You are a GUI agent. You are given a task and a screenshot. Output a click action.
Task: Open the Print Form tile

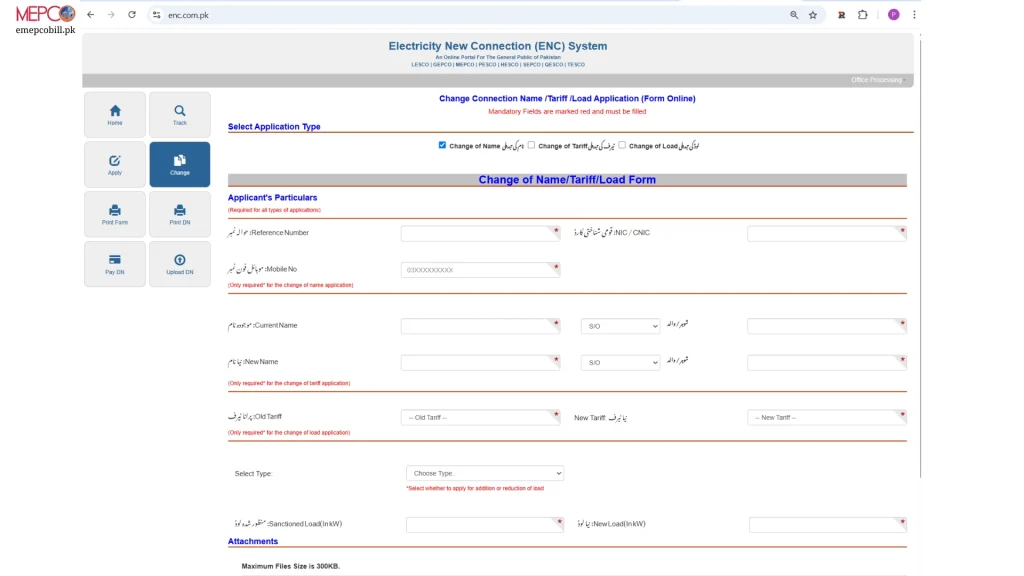coord(115,214)
